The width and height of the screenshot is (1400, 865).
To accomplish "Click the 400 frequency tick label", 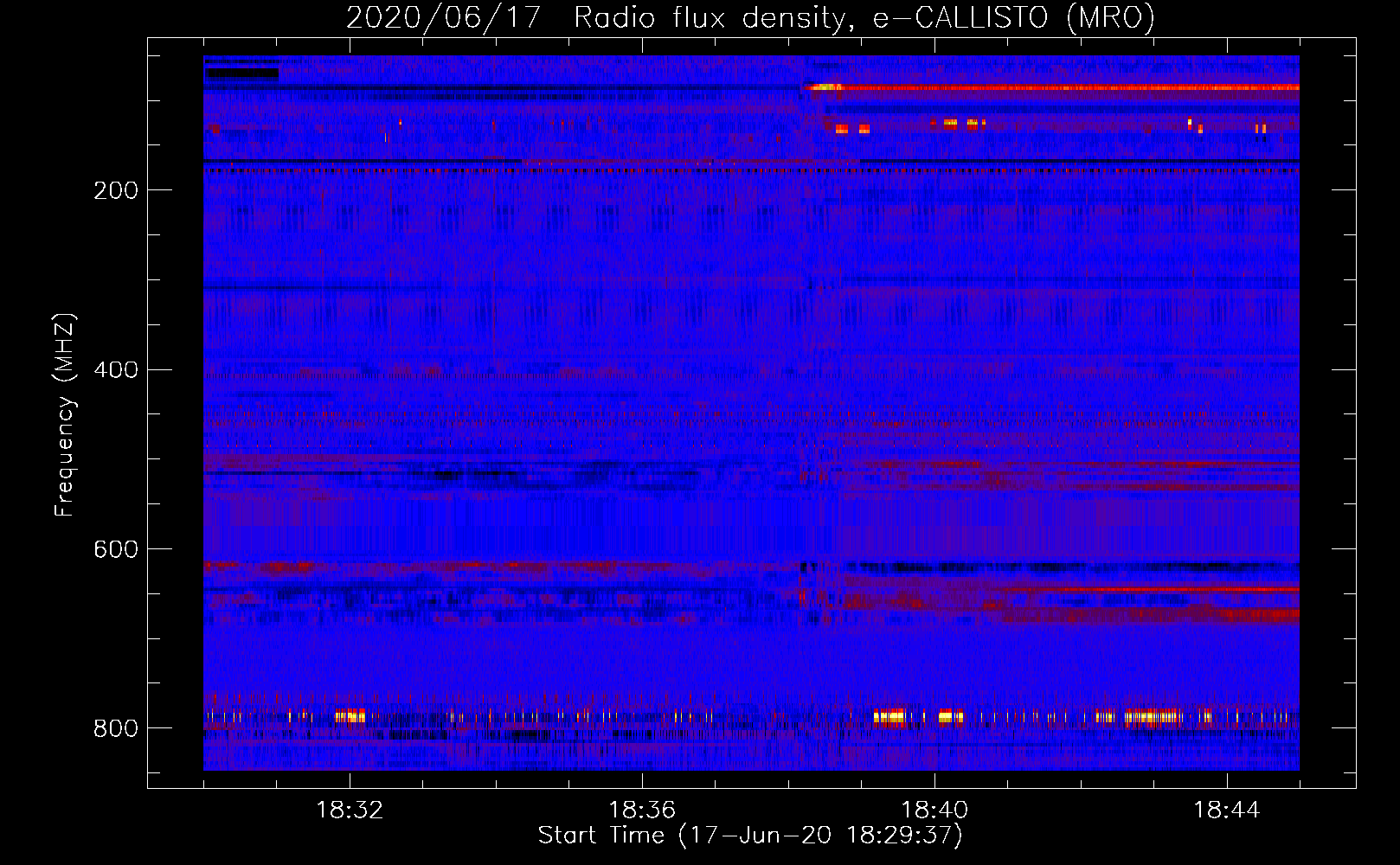I will (116, 369).
